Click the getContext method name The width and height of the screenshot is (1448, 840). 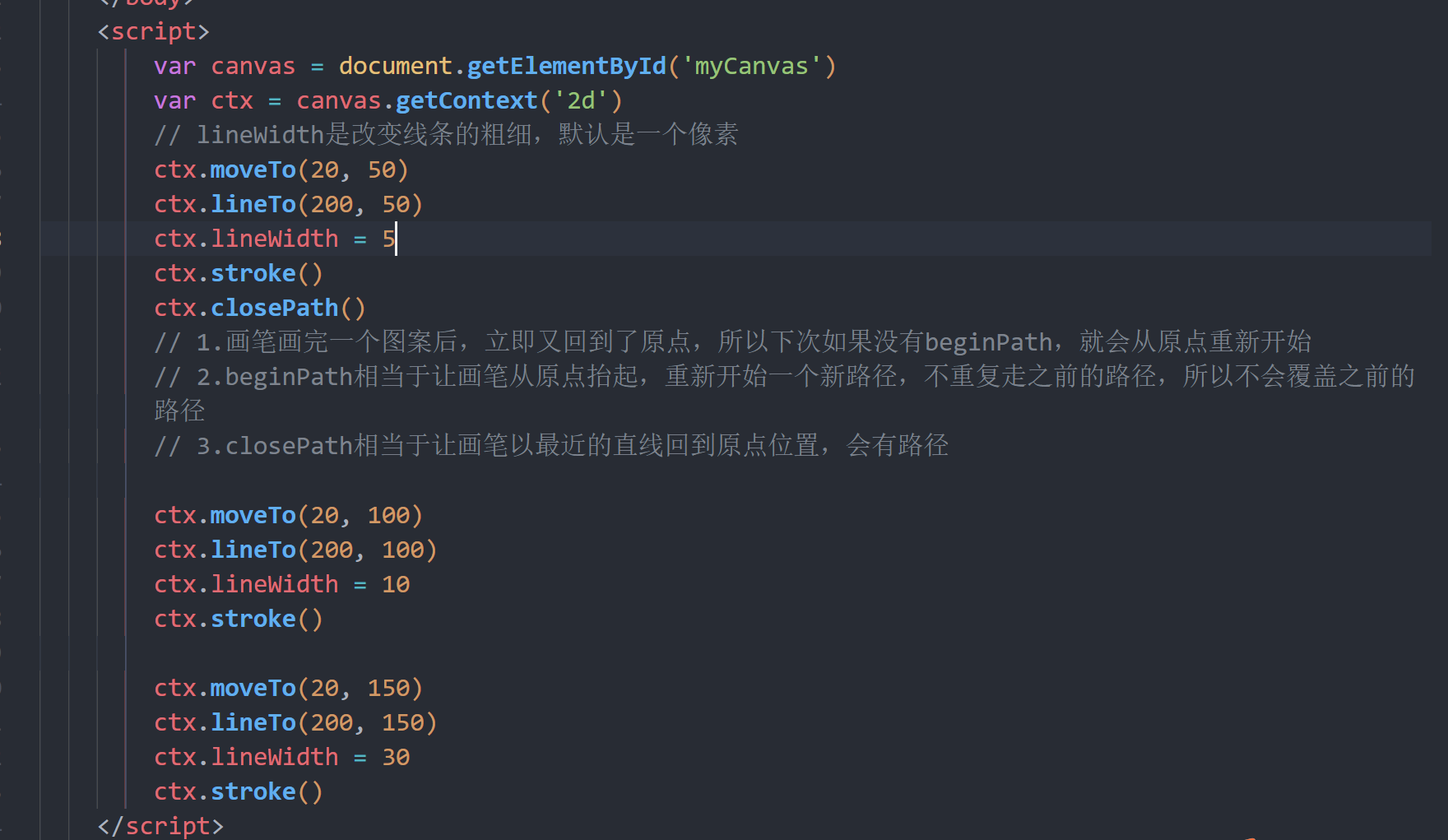(466, 100)
